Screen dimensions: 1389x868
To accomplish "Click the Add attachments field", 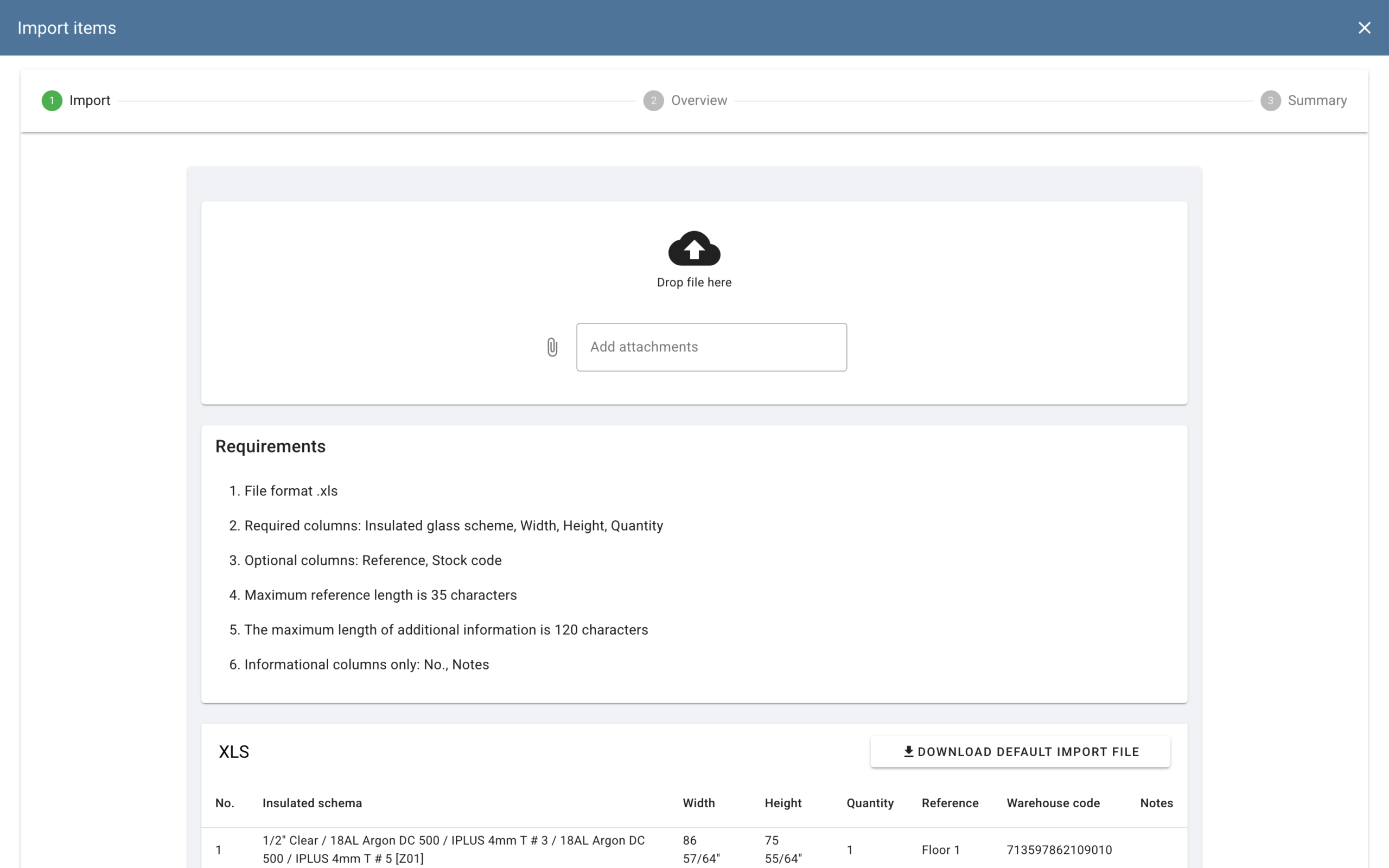I will (x=711, y=347).
